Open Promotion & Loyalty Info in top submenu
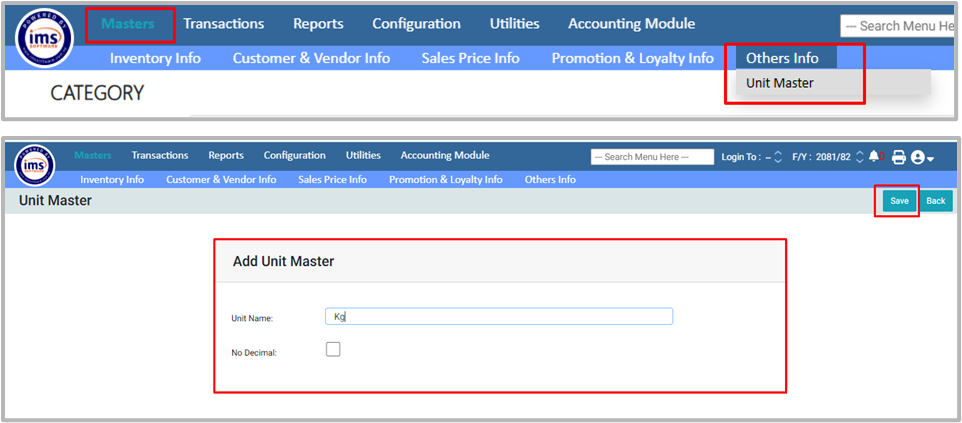 coord(632,58)
